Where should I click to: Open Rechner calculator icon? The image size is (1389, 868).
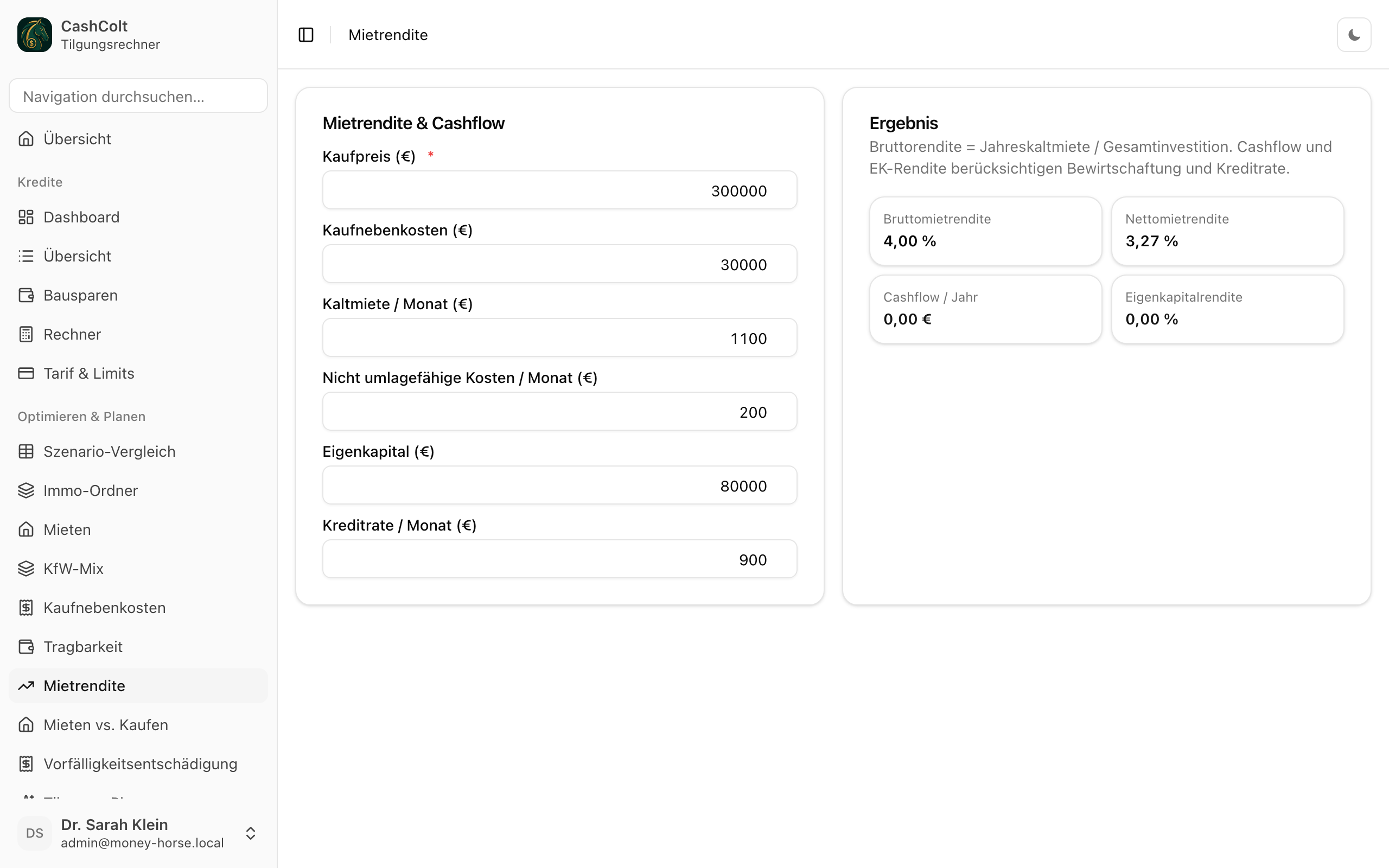(26, 334)
